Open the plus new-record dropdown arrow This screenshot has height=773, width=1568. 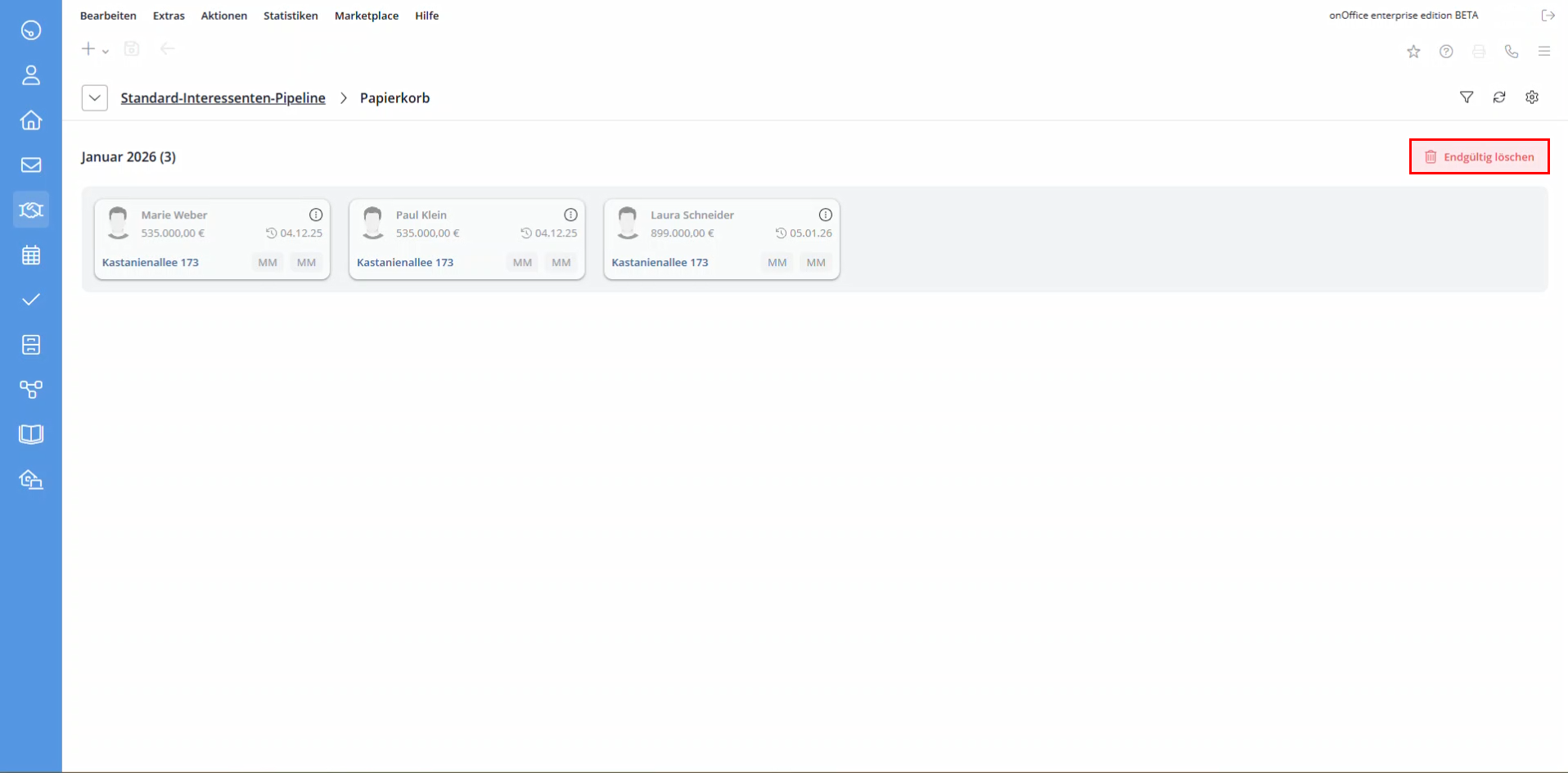pyautogui.click(x=106, y=52)
